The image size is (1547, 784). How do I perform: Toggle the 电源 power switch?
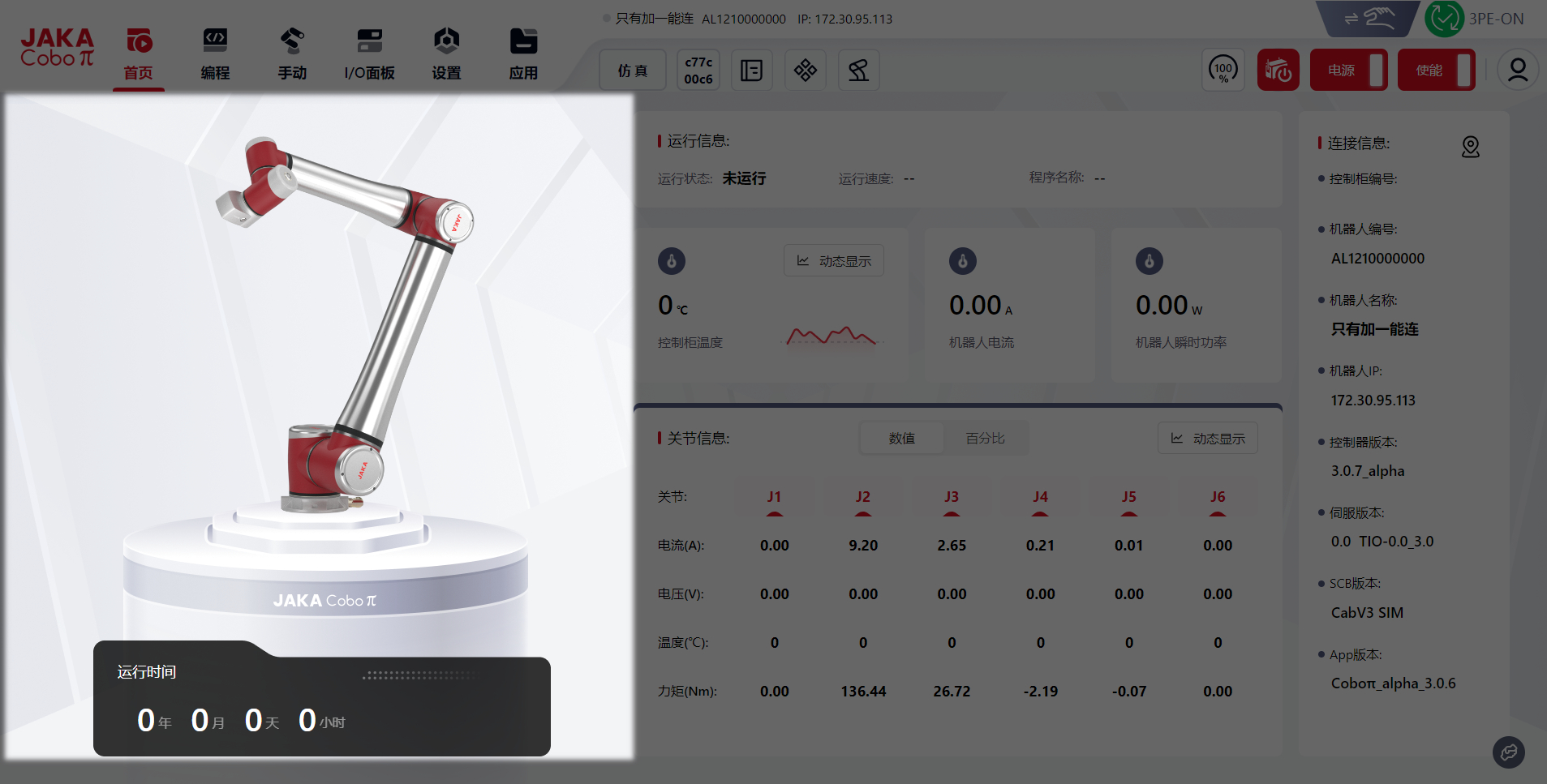(x=1348, y=71)
